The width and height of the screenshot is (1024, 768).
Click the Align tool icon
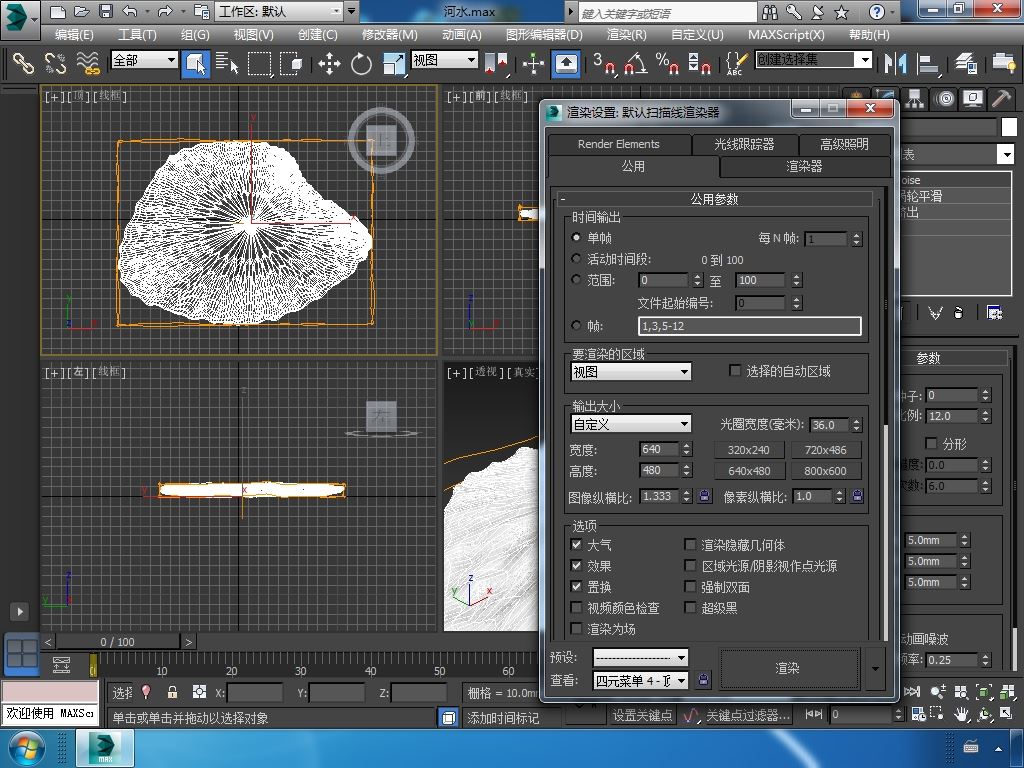pyautogui.click(x=927, y=63)
